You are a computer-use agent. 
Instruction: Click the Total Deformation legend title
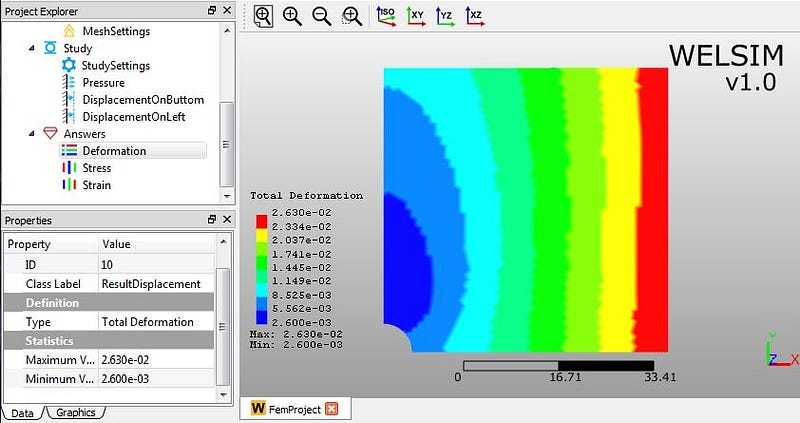pyautogui.click(x=307, y=195)
